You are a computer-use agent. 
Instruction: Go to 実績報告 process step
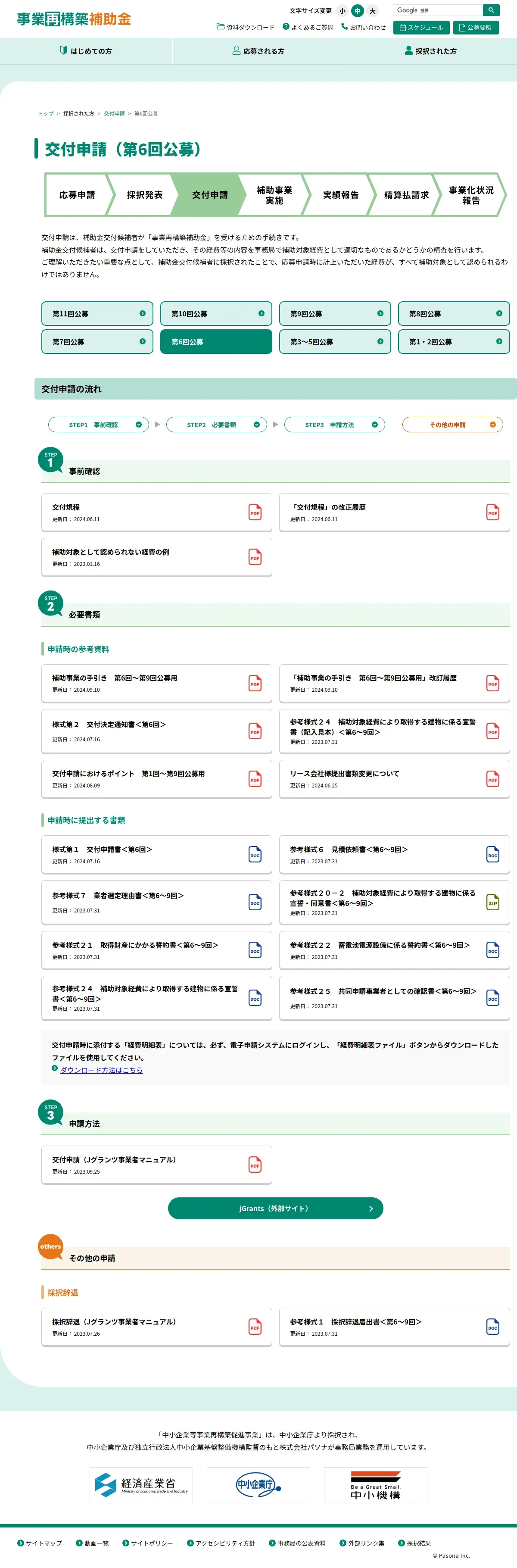tap(341, 195)
